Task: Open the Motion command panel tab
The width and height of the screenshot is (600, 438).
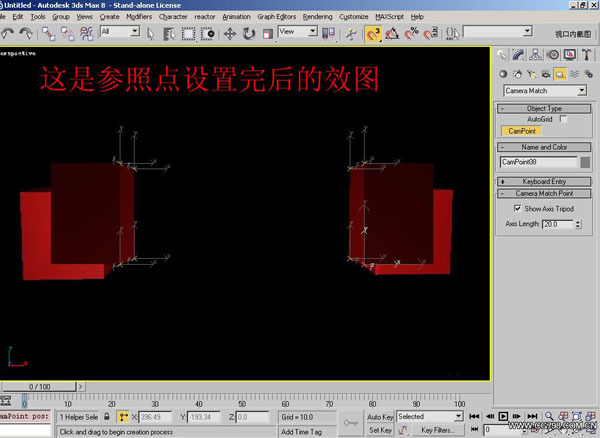Action: [553, 55]
